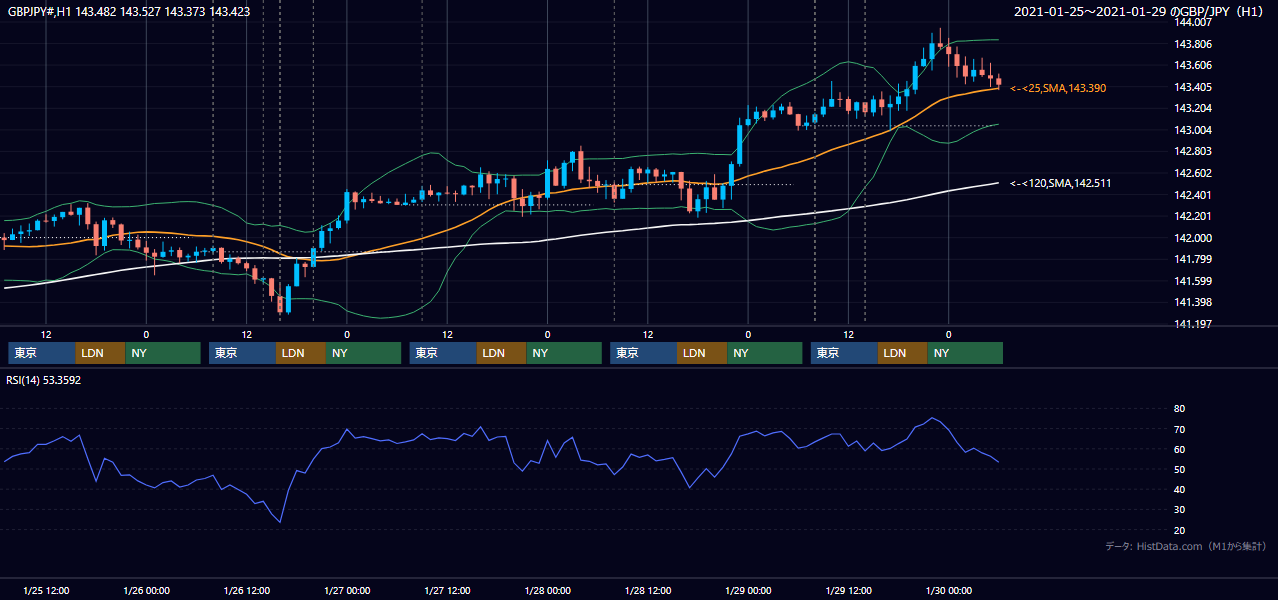Select the fourth 東京 session box from left
The image size is (1278, 600).
pyautogui.click(x=643, y=353)
